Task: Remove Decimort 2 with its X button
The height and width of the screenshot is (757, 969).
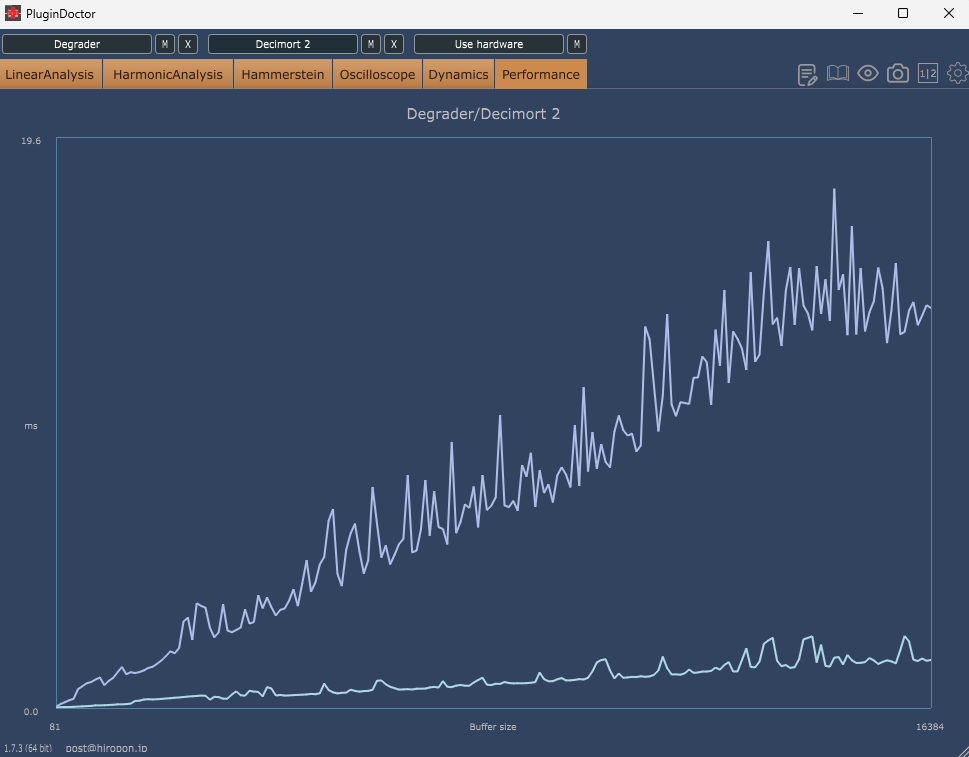Action: click(x=394, y=44)
